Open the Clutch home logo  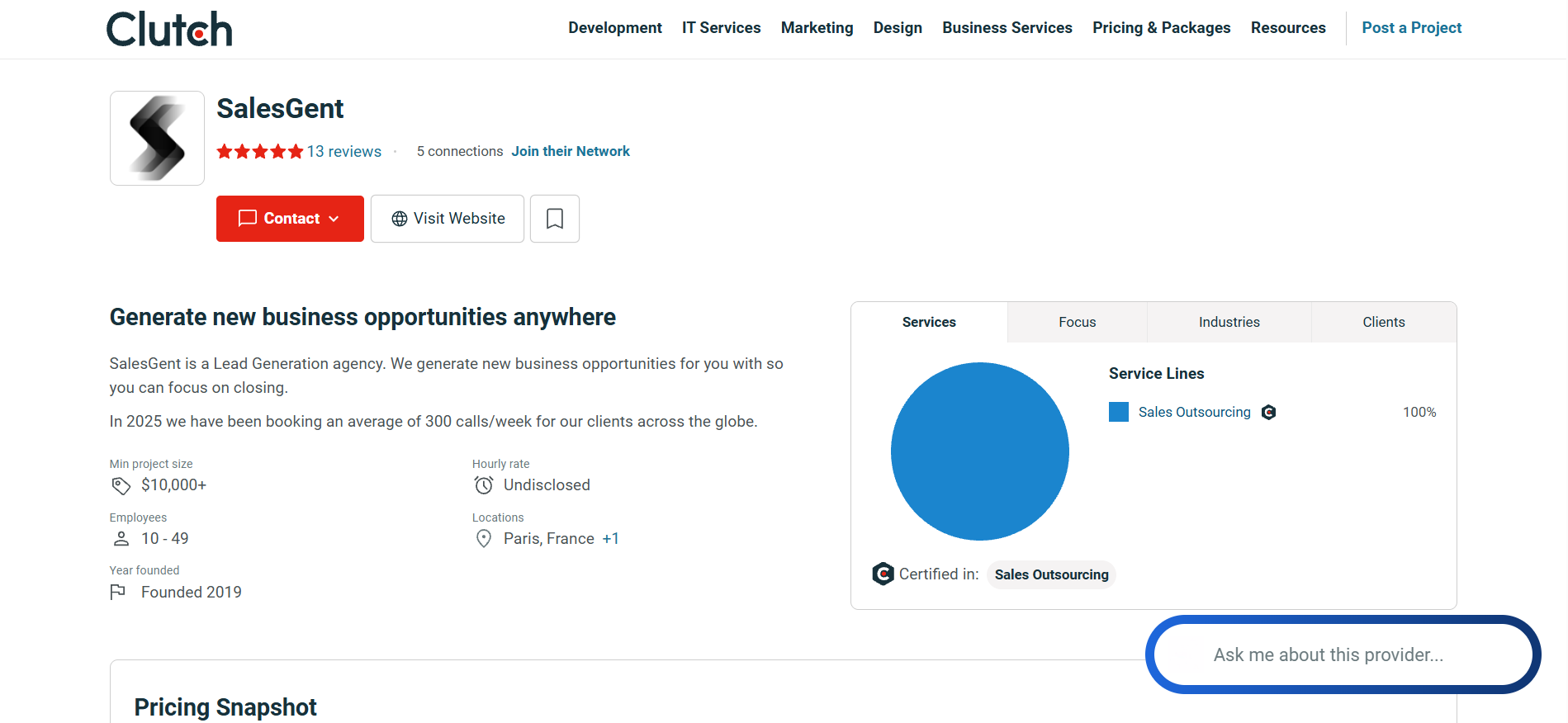coord(169,29)
